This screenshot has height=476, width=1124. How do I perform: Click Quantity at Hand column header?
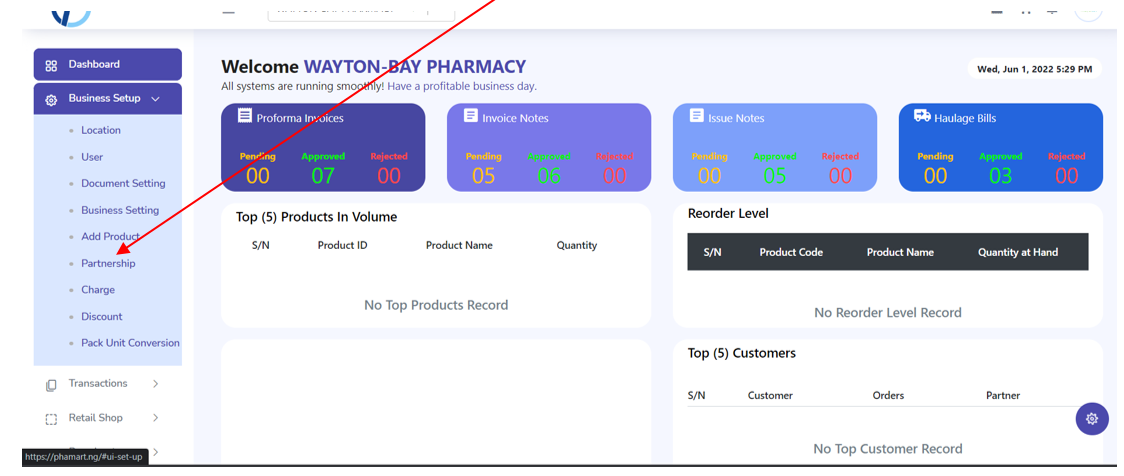[1017, 252]
